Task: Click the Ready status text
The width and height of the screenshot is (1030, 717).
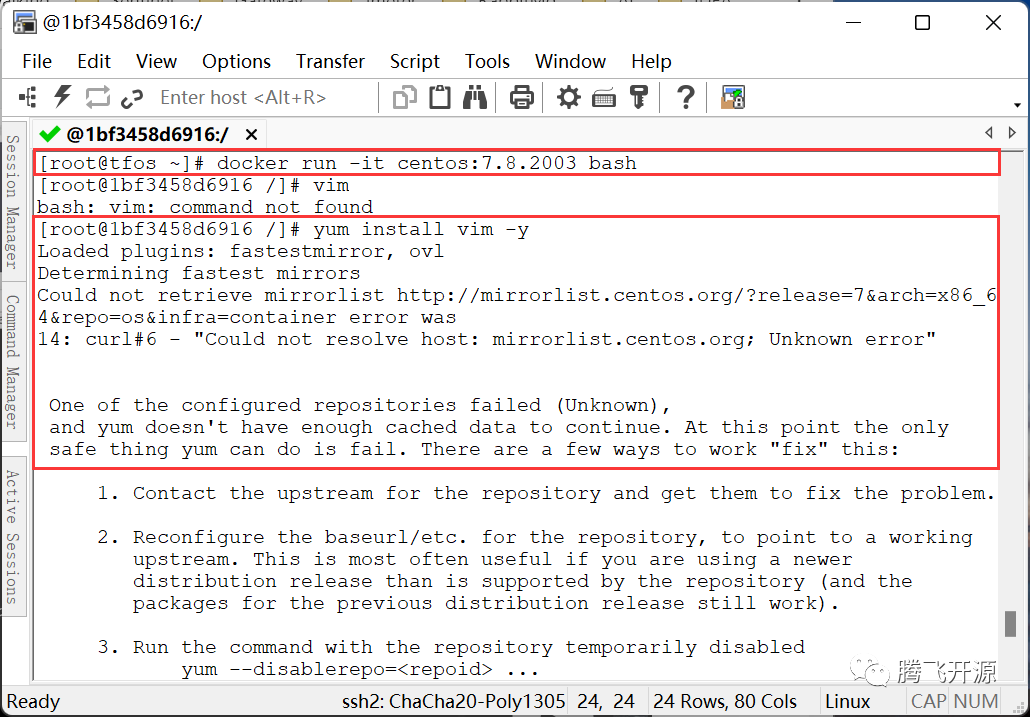Action: pyautogui.click(x=33, y=701)
